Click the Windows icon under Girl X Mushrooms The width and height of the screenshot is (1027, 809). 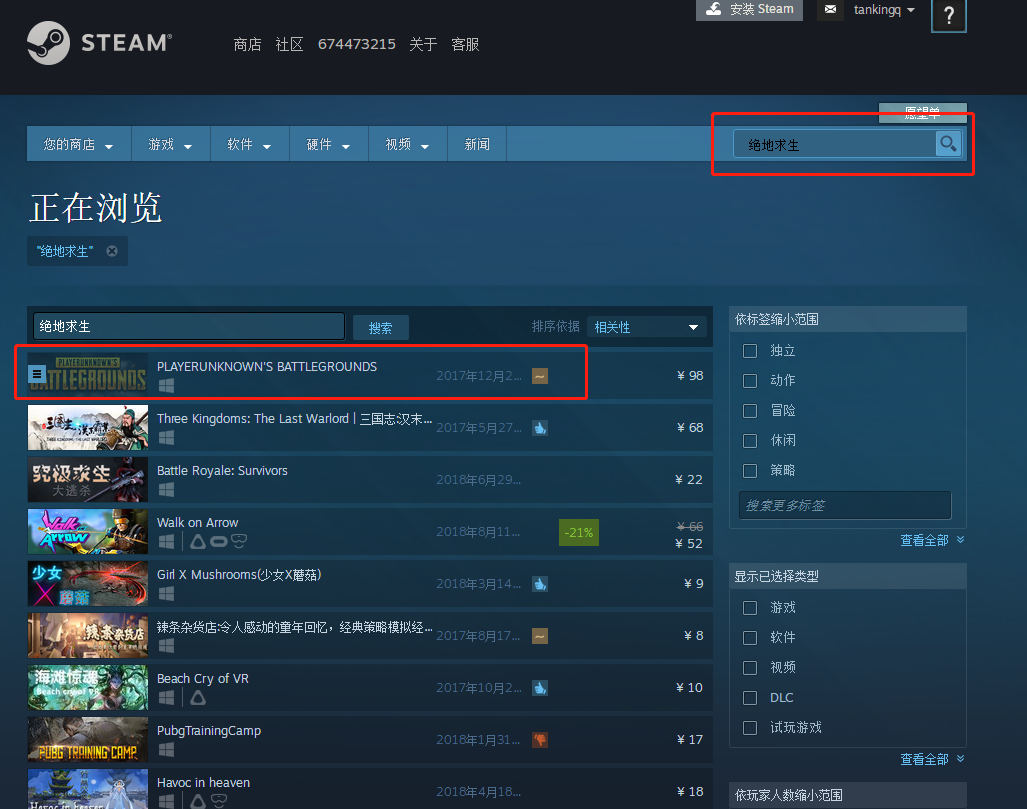coord(166,593)
